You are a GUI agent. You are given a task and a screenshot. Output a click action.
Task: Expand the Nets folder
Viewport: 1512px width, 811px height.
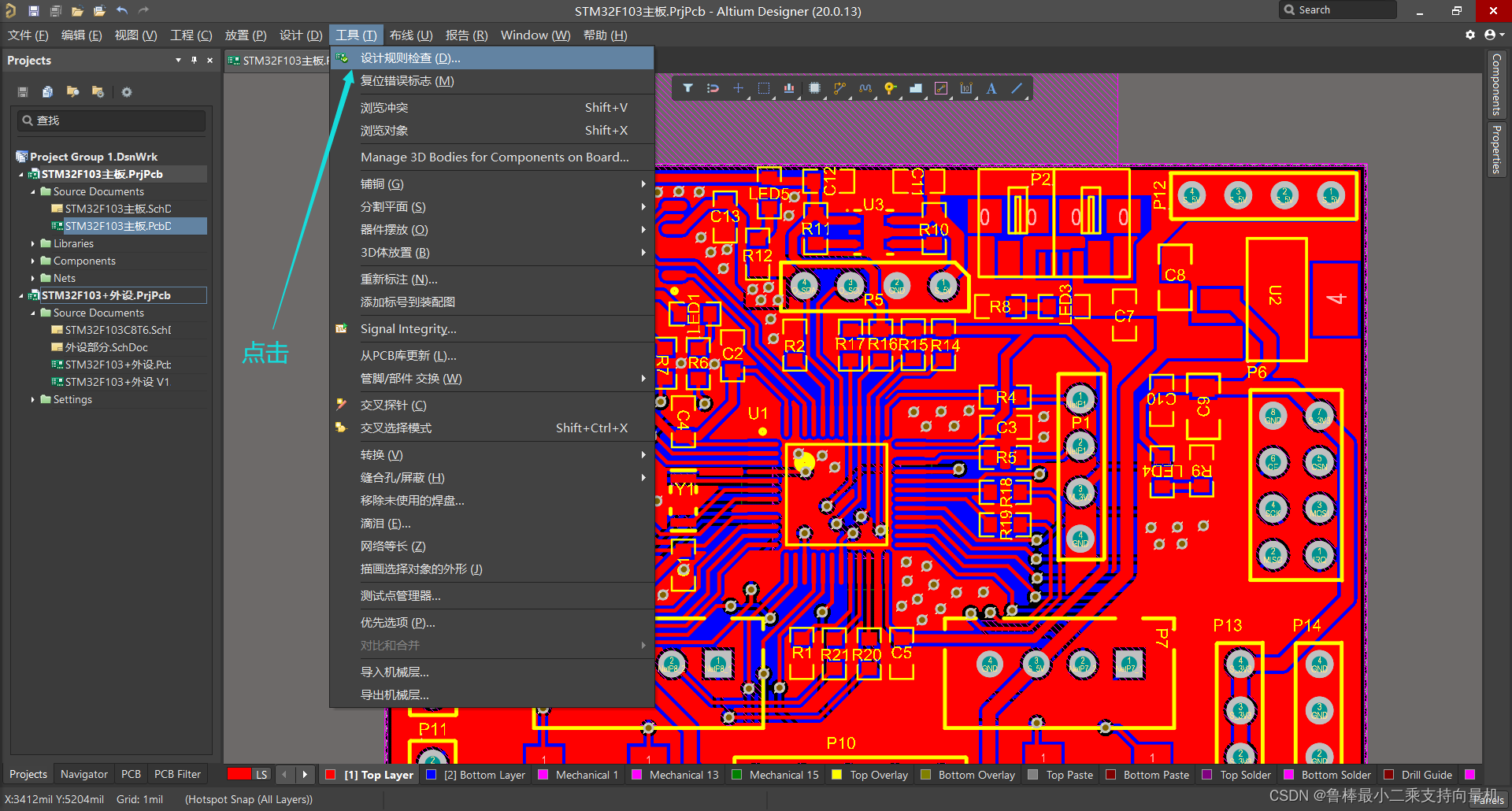[33, 279]
